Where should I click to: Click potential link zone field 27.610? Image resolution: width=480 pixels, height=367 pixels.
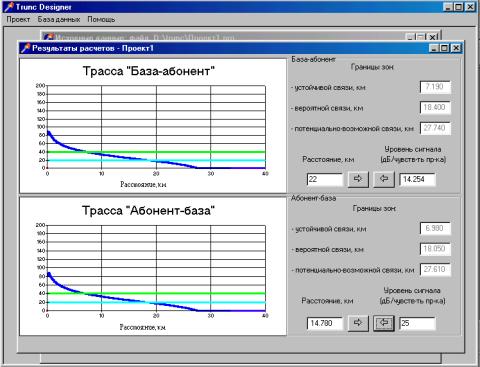point(435,269)
